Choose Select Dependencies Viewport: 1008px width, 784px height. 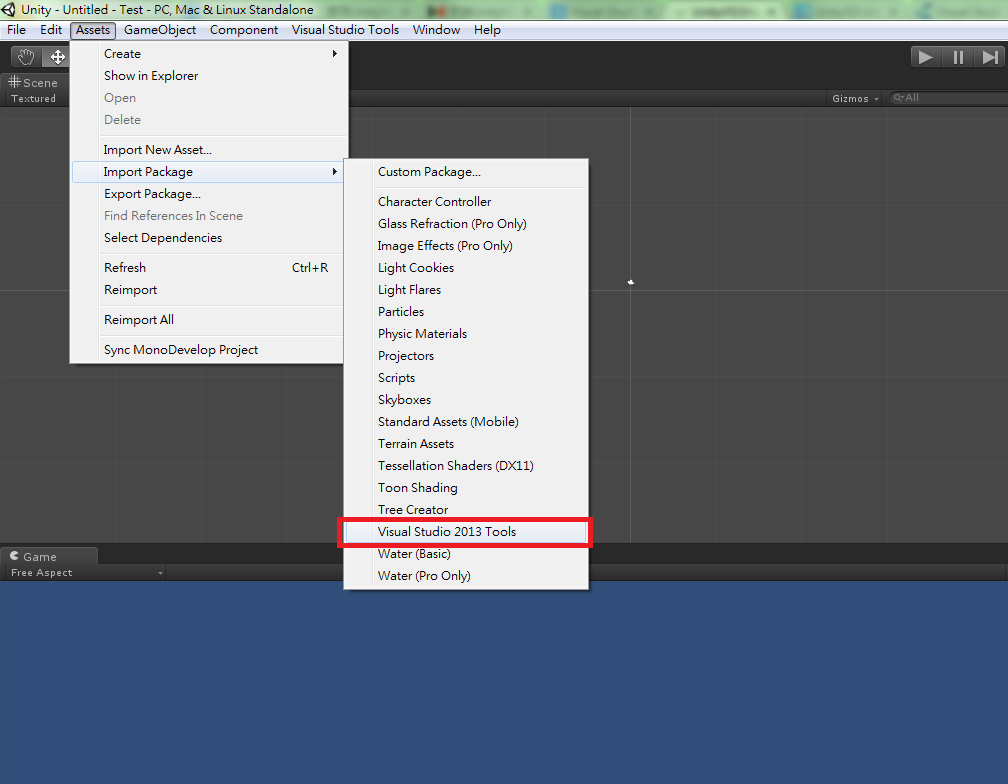point(208,238)
